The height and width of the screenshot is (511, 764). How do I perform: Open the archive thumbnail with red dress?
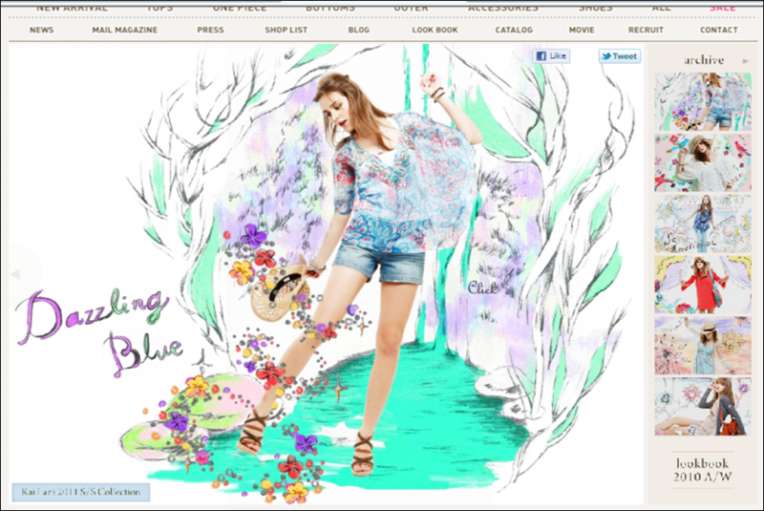(702, 284)
